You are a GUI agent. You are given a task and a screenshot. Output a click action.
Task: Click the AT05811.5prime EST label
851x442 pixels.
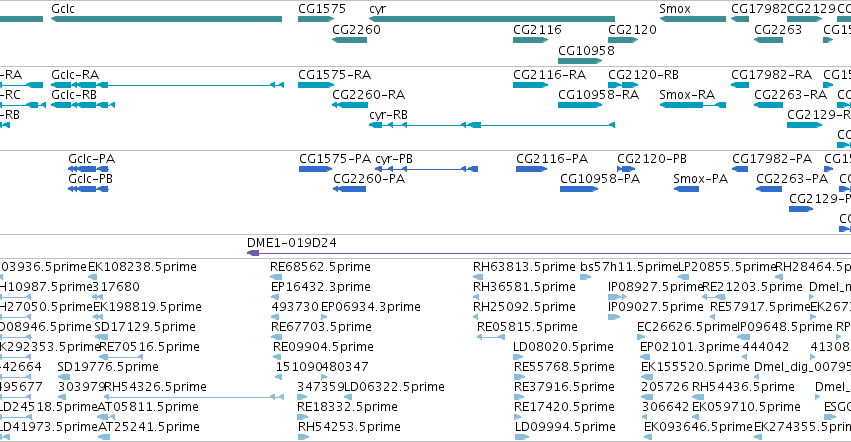[x=148, y=407]
